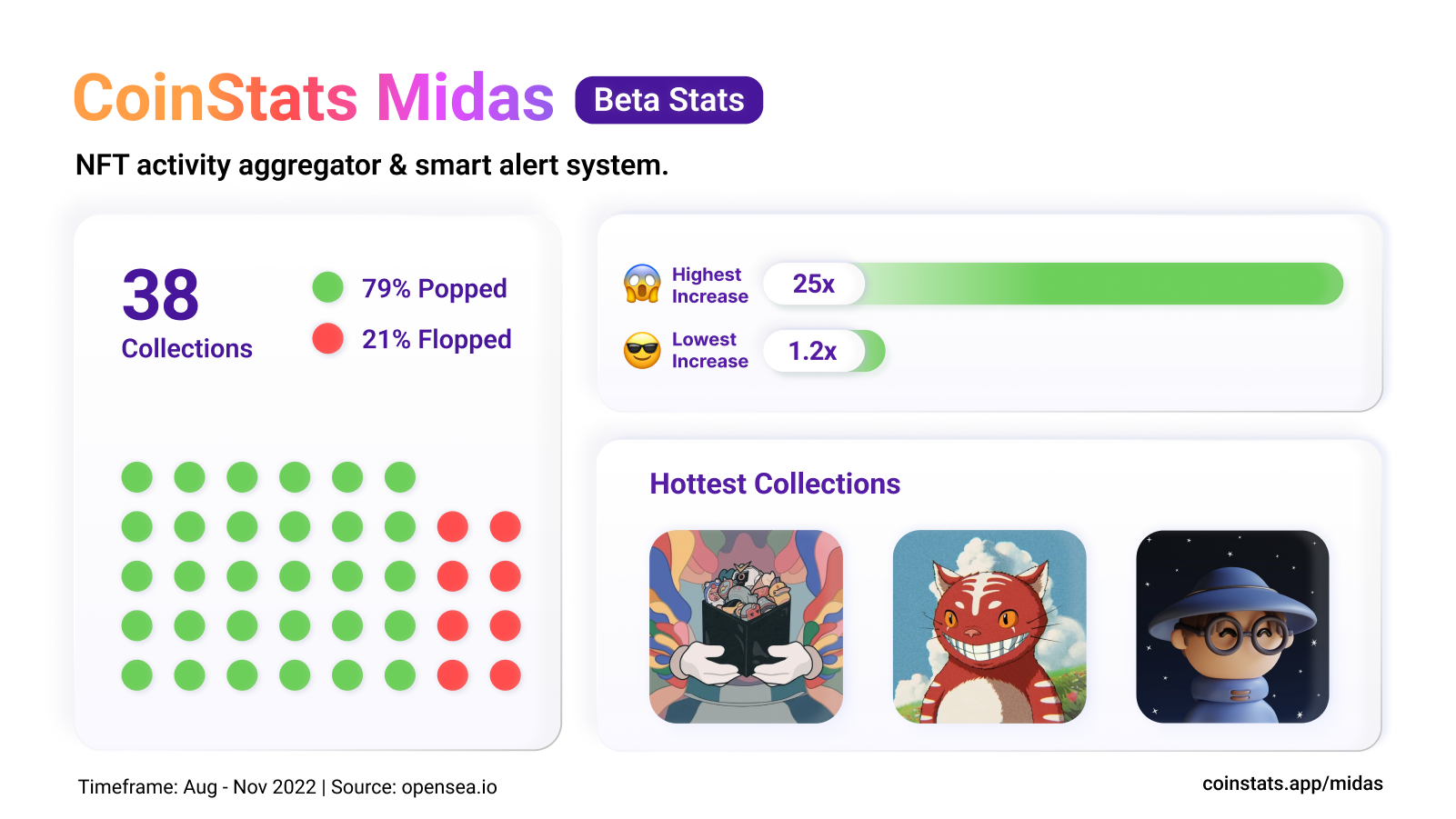Open the coinstats.app/midas link
This screenshot has height=819, width=1456.
pos(1292,784)
